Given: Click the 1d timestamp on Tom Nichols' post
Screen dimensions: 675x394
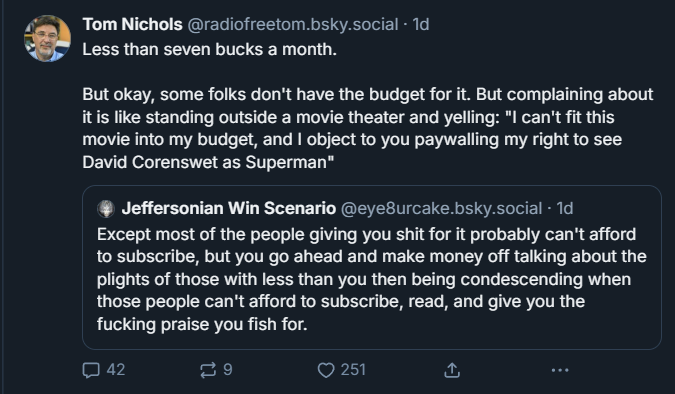Looking at the screenshot, I should 421,25.
